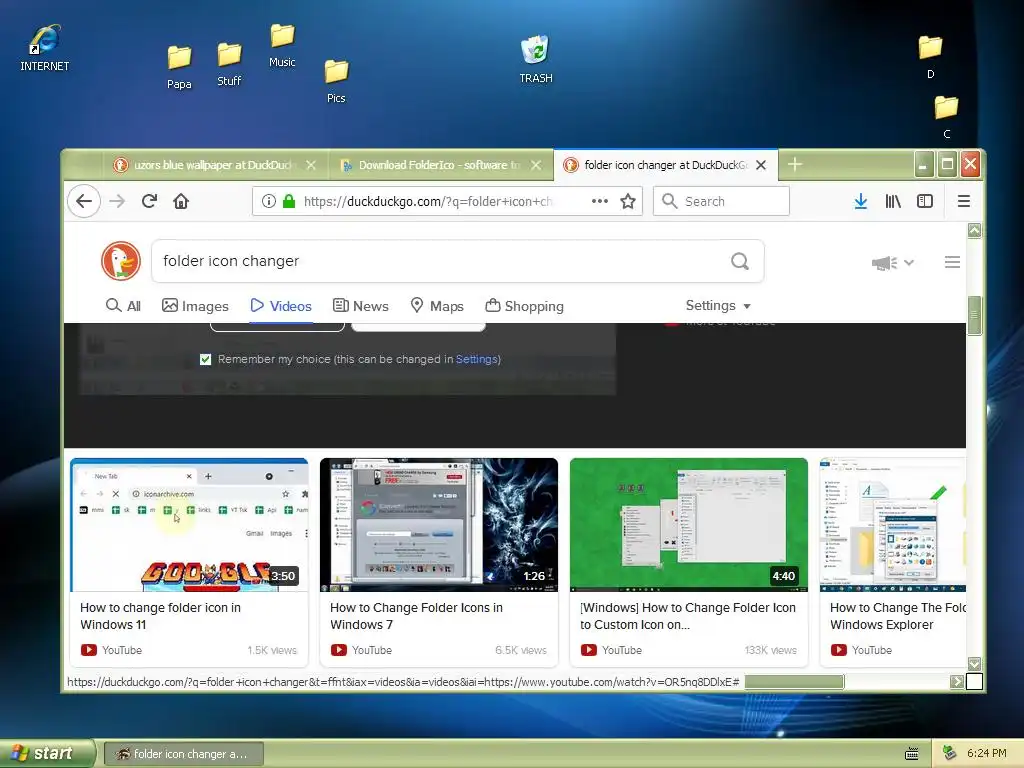Click the green padlock security icon

click(x=289, y=201)
